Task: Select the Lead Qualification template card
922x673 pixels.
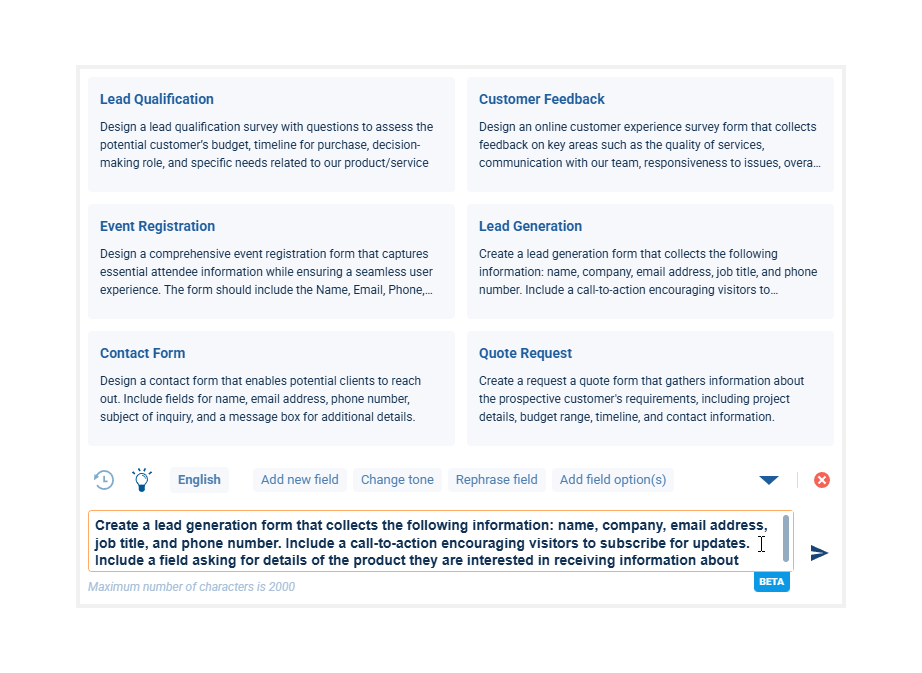Action: [271, 134]
